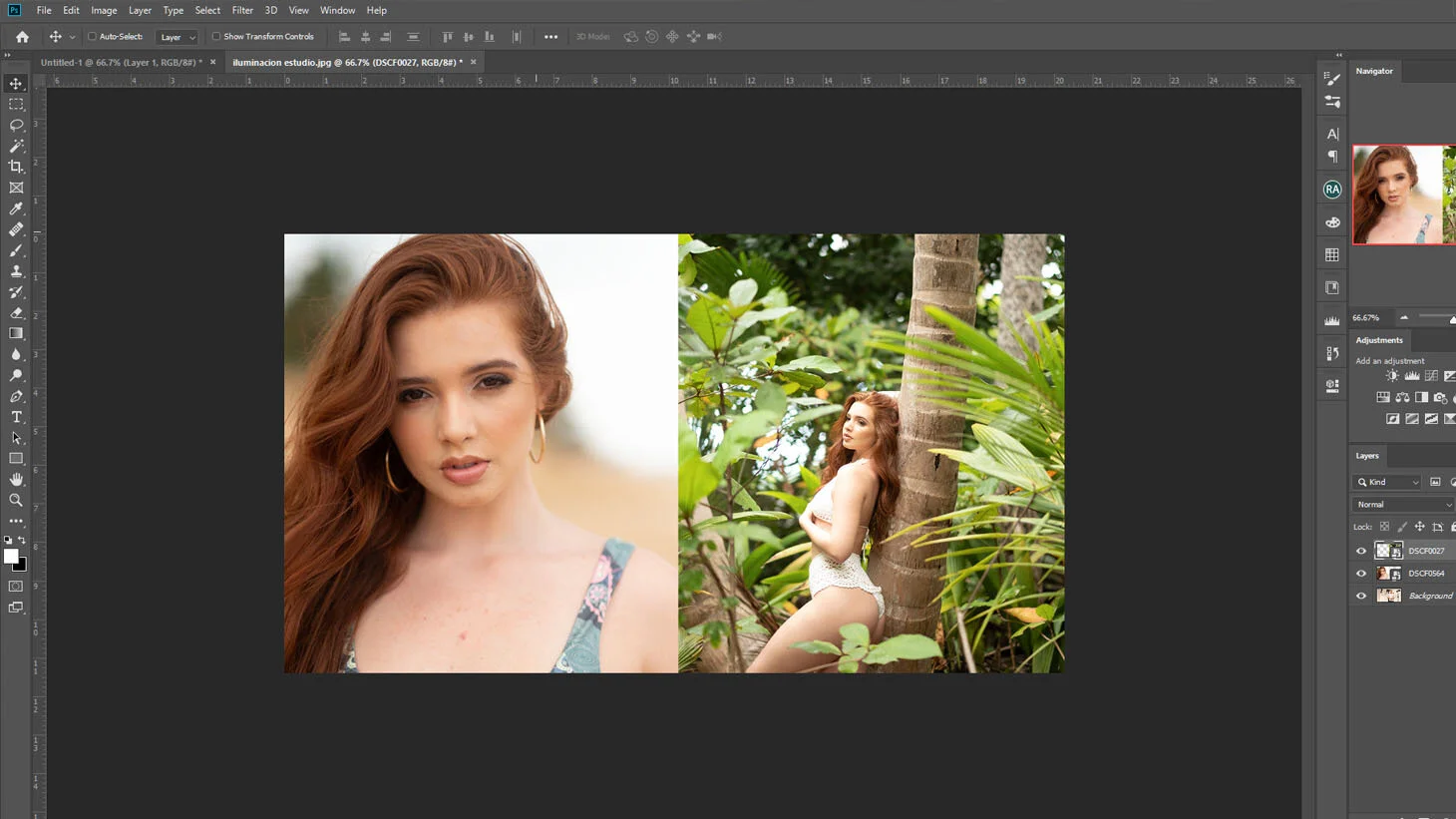Activate the Zoom tool
The image size is (1456, 819).
pyautogui.click(x=16, y=500)
